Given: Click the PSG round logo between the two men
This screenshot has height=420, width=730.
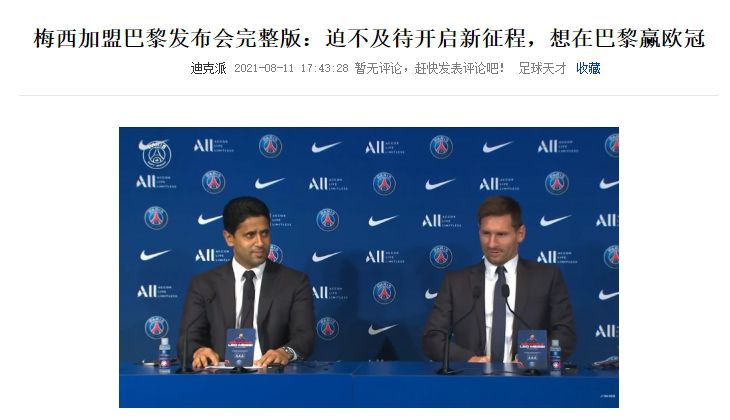Looking at the screenshot, I should [x=384, y=292].
